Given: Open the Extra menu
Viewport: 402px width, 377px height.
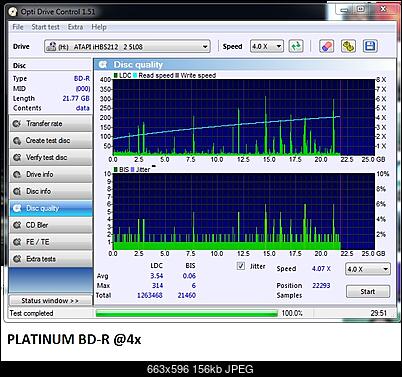Looking at the screenshot, I should tap(75, 27).
